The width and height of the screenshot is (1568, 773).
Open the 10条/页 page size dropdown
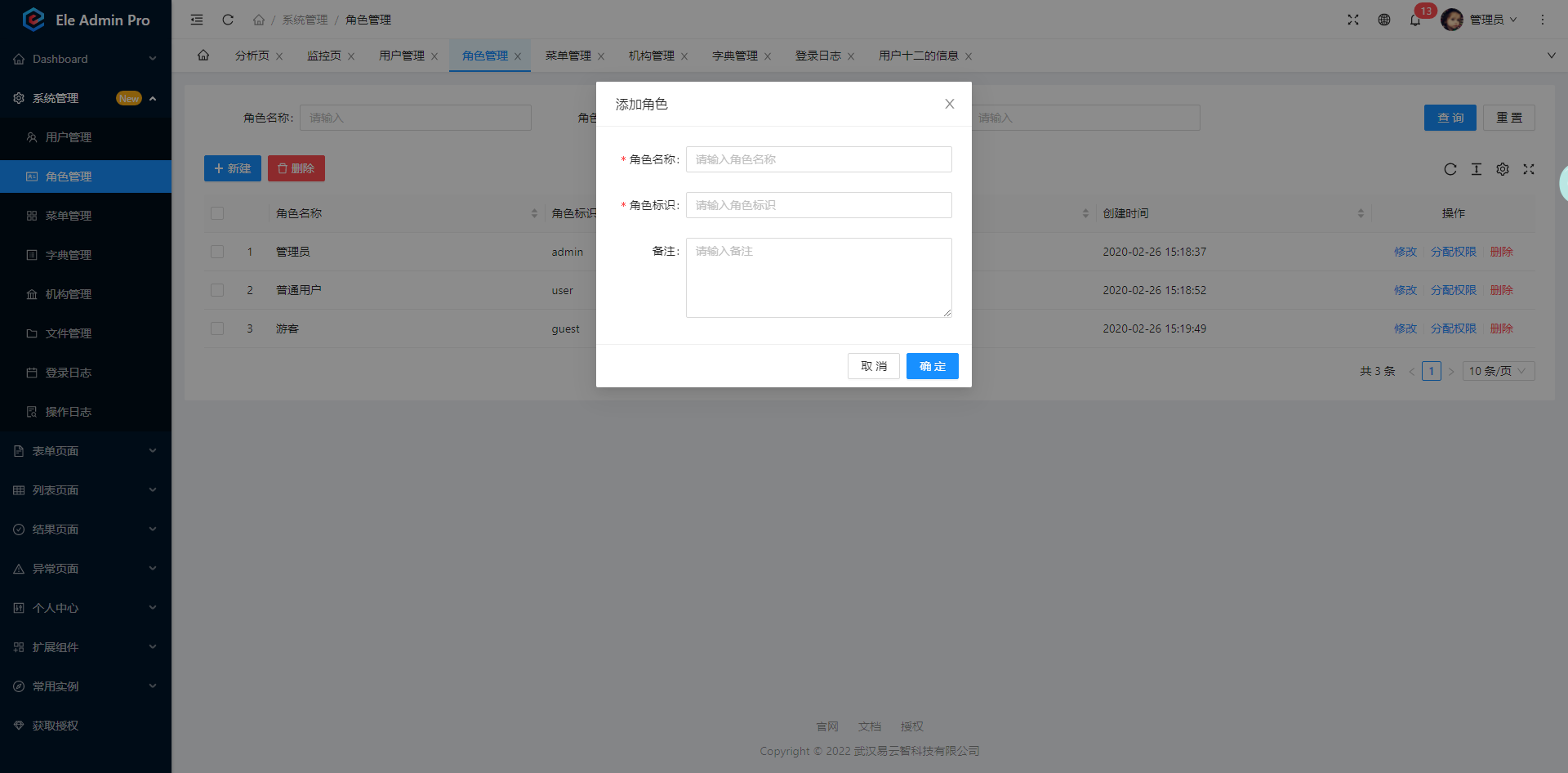pyautogui.click(x=1498, y=371)
